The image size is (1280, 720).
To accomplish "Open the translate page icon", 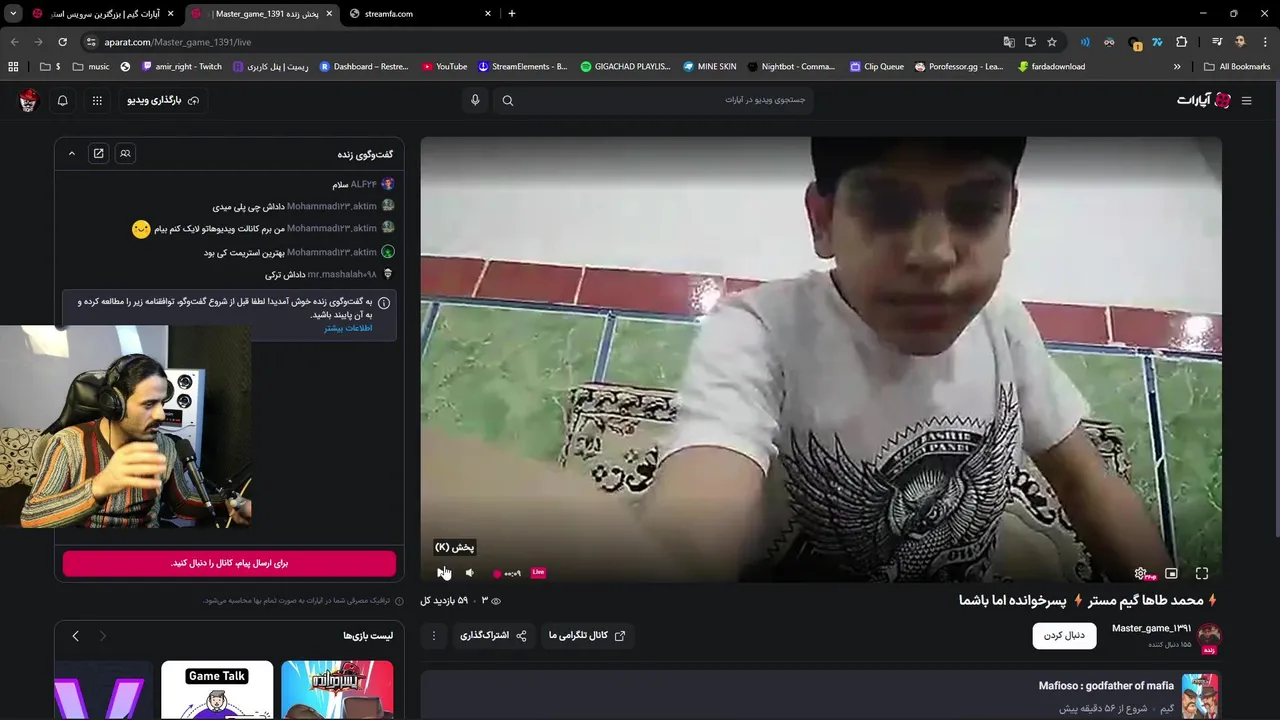I will pos(1009,42).
